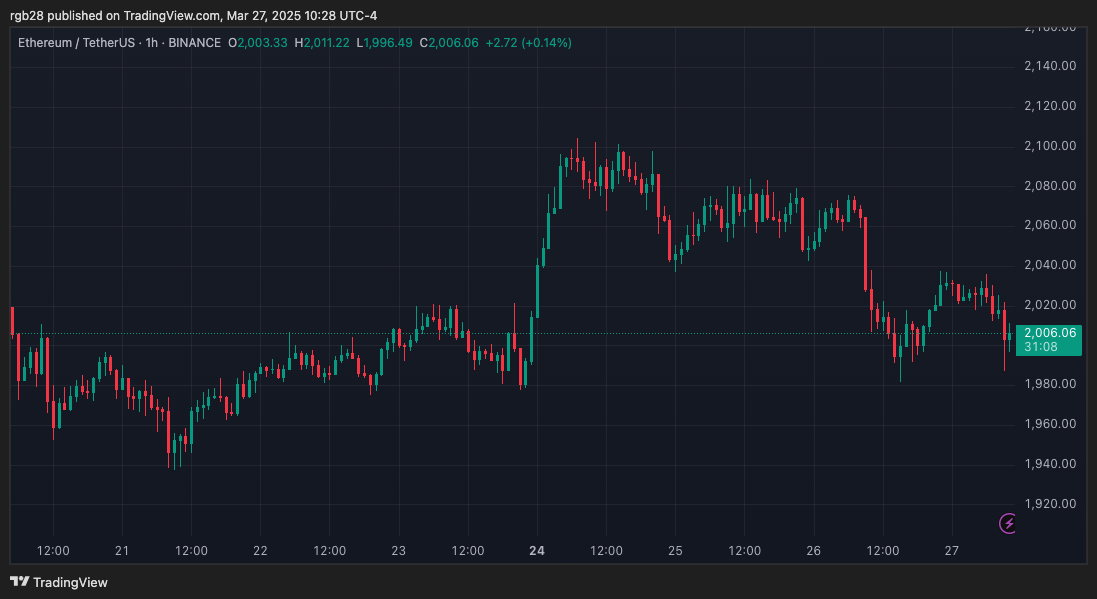
Task: Select the 23 date label on time axis
Action: tap(399, 551)
